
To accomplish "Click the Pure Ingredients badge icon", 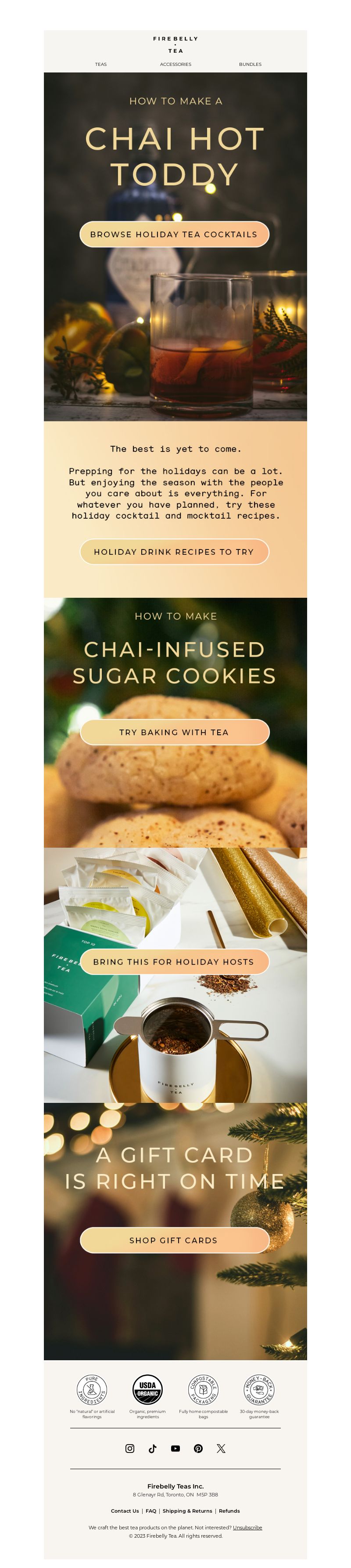I will (x=92, y=1390).
